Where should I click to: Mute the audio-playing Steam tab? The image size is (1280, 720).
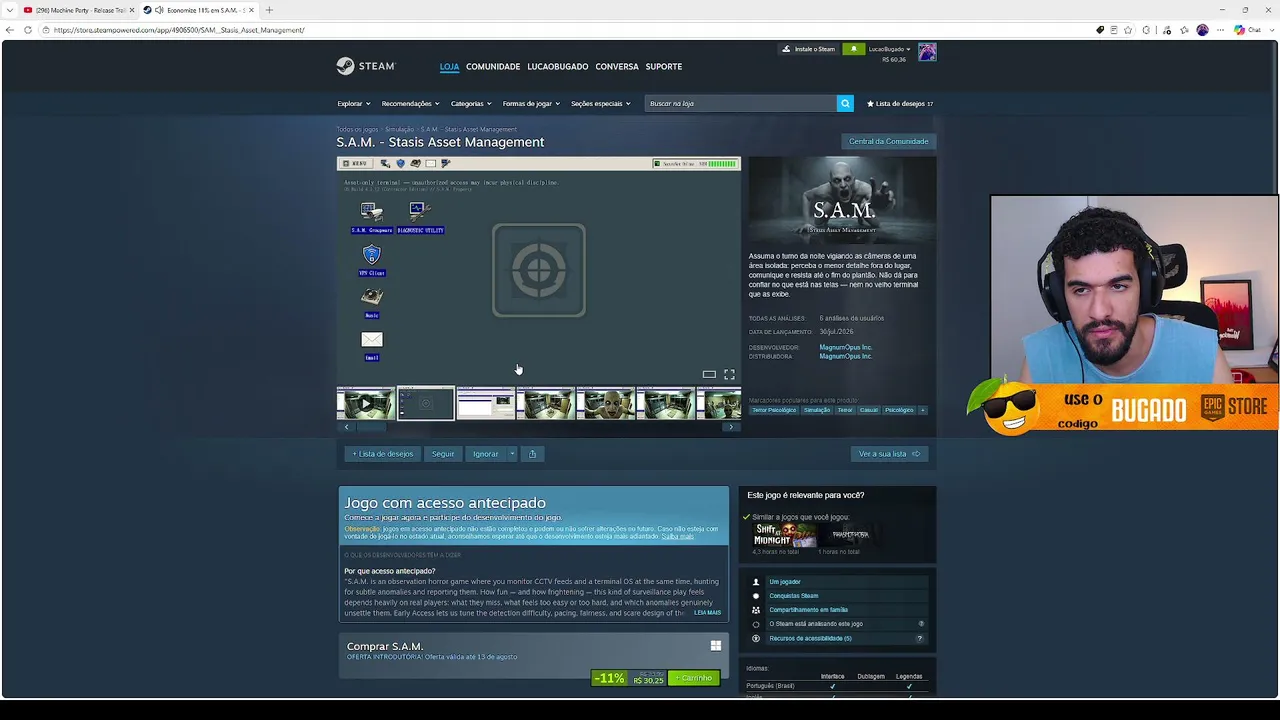pos(159,10)
